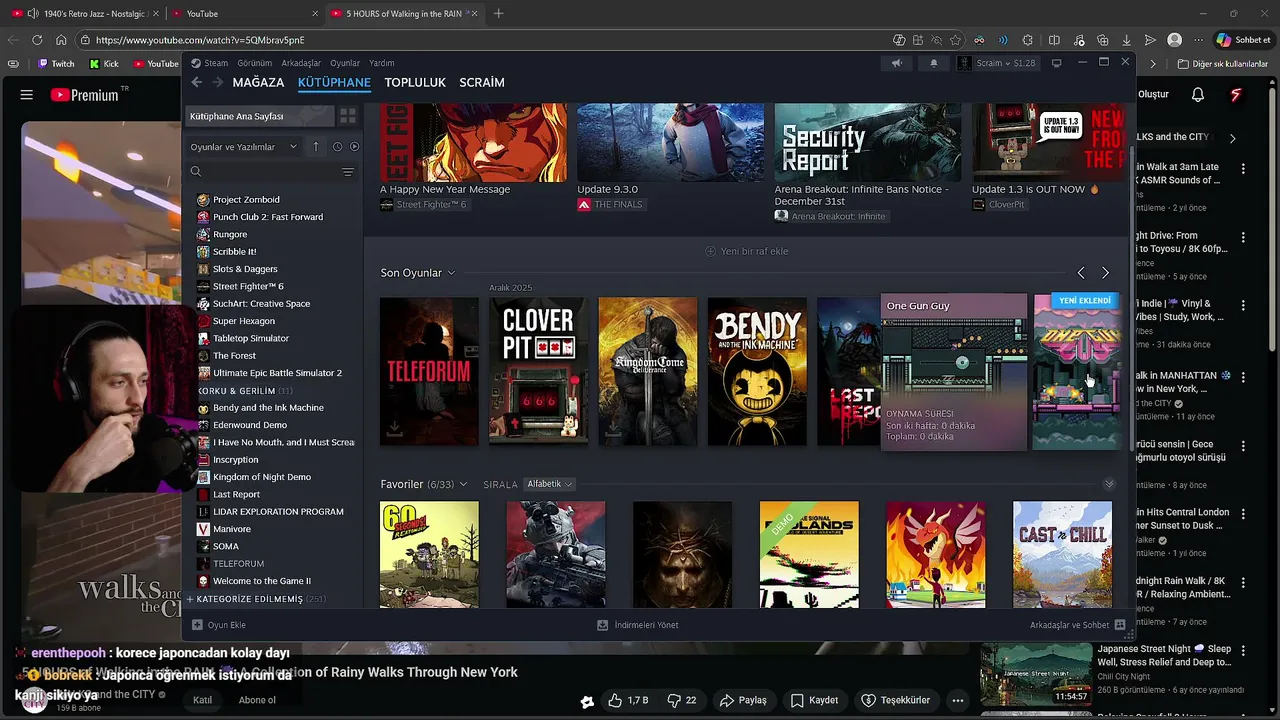Click YouTube Teşekkürler button
Image resolution: width=1280 pixels, height=720 pixels.
896,700
